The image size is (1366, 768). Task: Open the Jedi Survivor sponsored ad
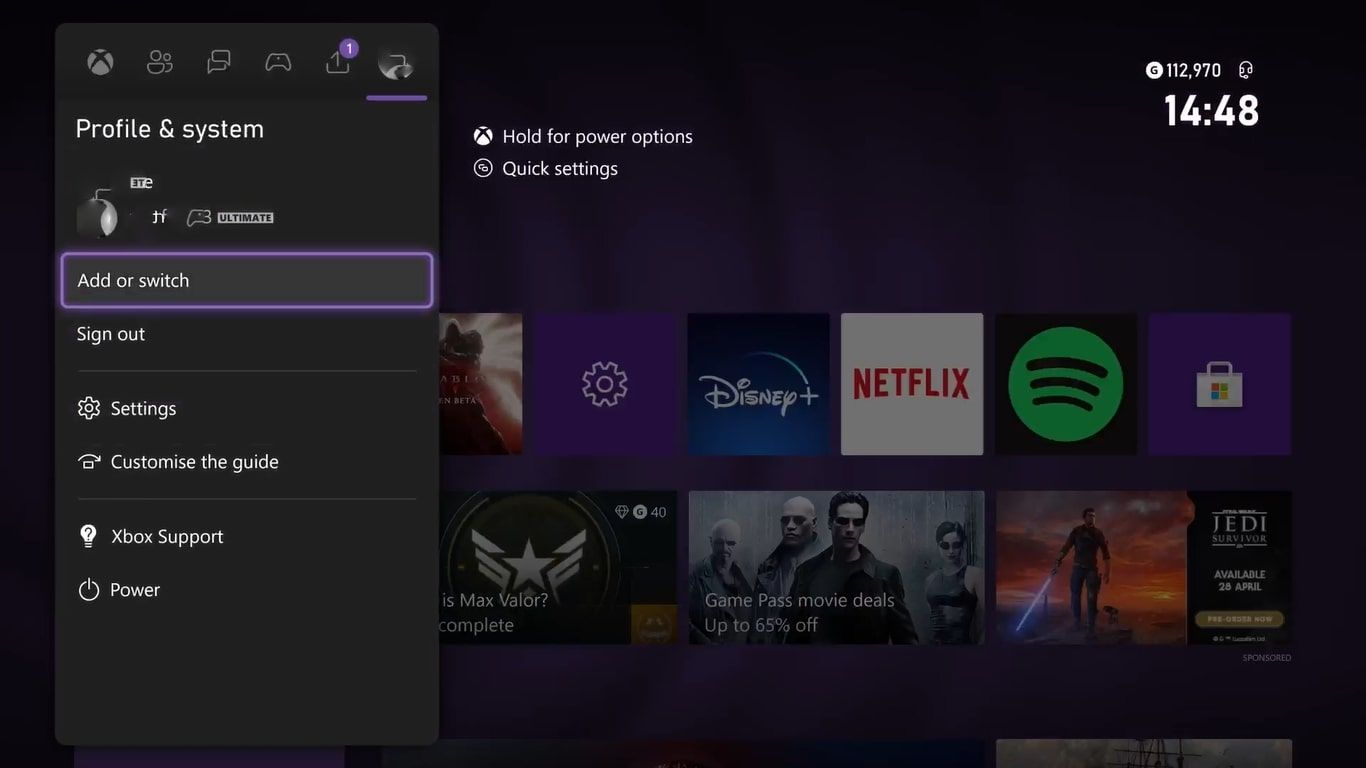(x=1143, y=567)
